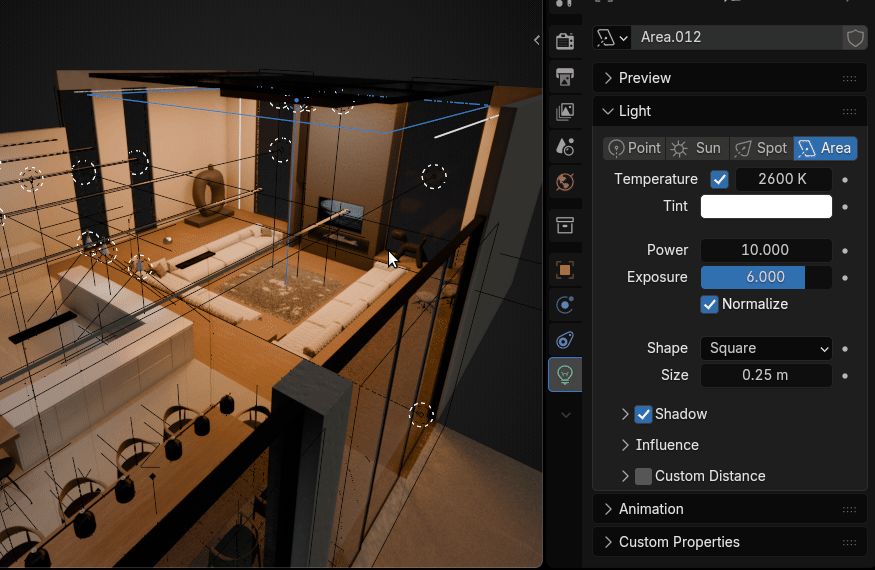
Task: Click the Tint white color swatch
Action: pos(766,207)
